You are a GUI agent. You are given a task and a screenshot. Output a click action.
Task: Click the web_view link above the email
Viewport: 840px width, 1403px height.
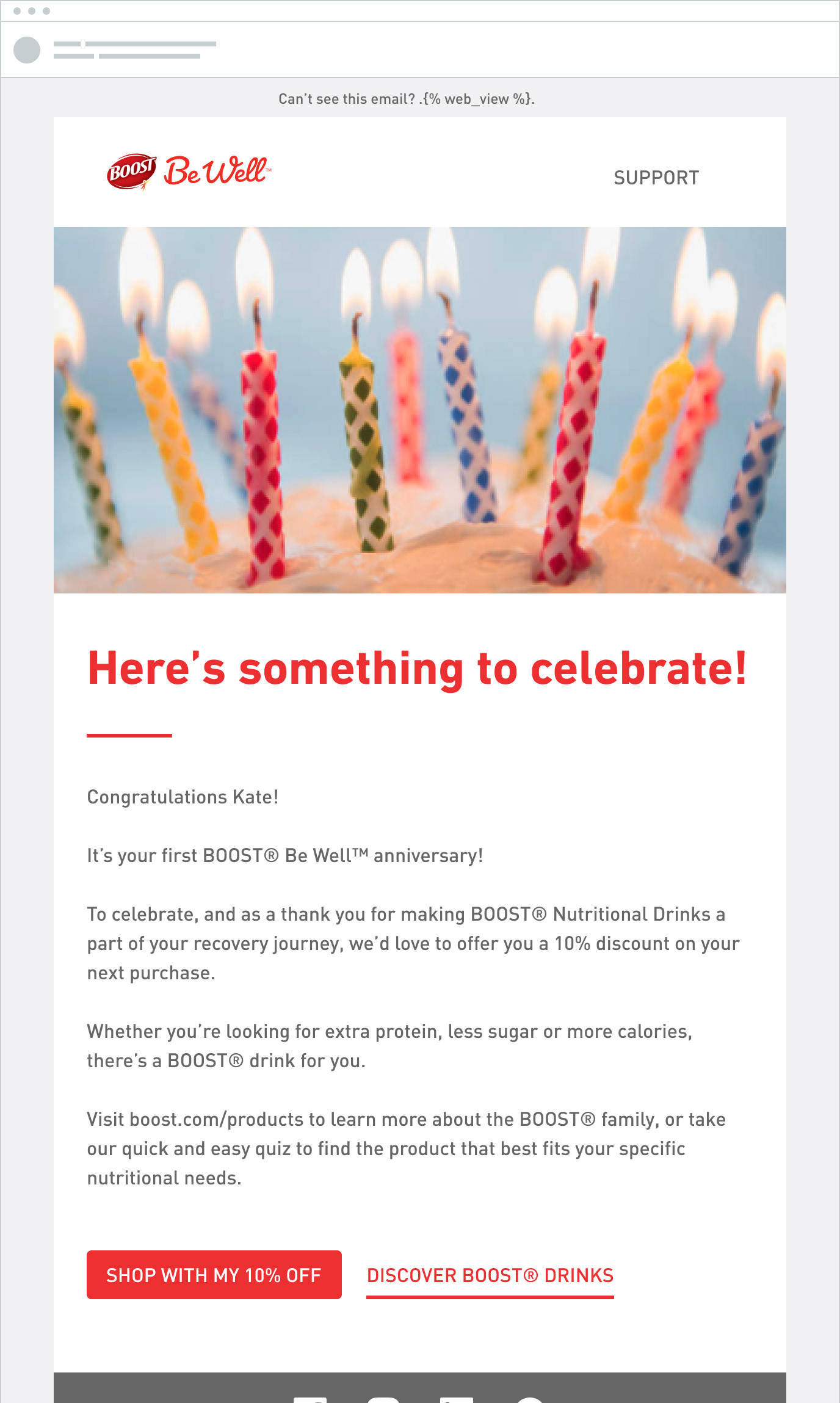click(477, 99)
